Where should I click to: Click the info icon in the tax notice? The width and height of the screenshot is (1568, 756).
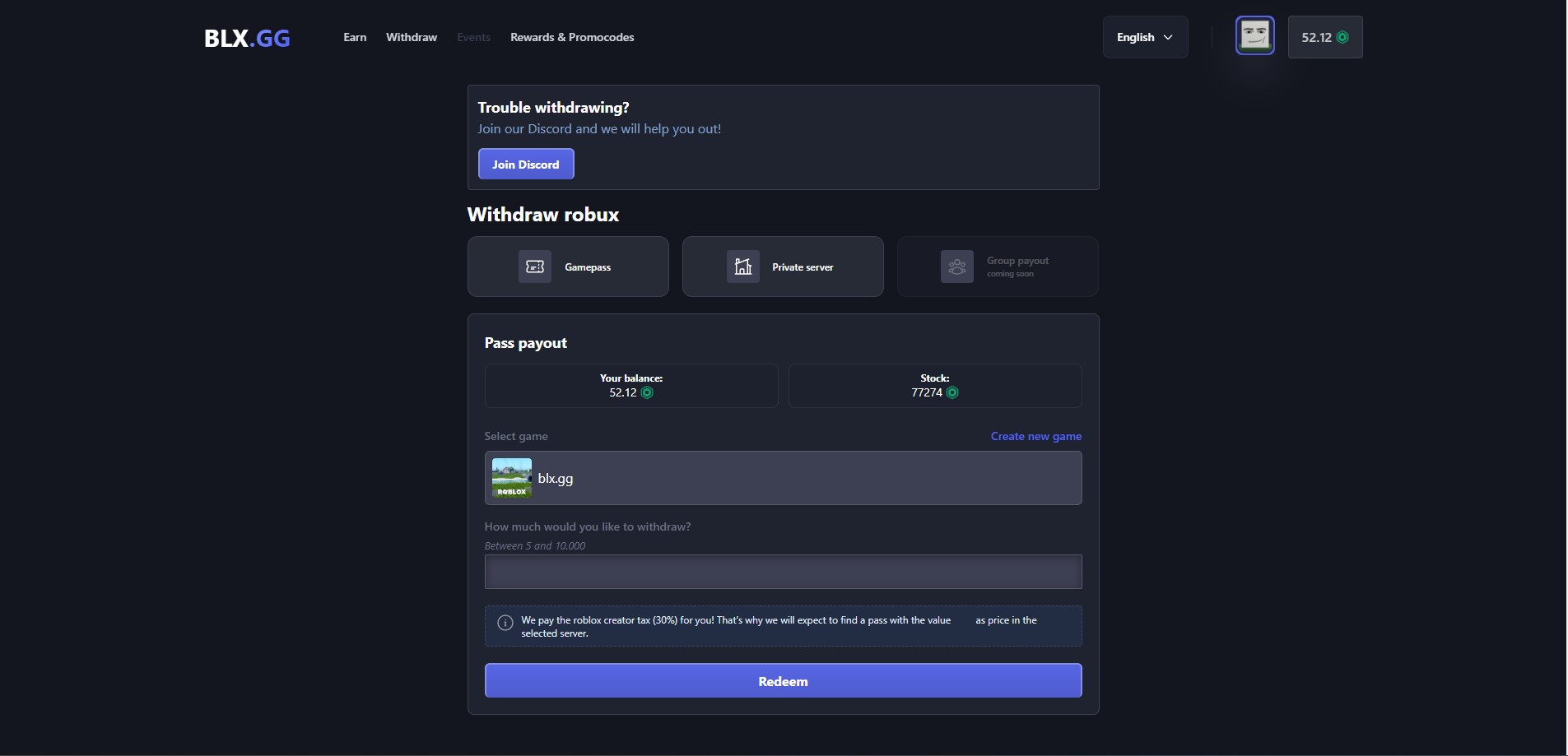[505, 623]
